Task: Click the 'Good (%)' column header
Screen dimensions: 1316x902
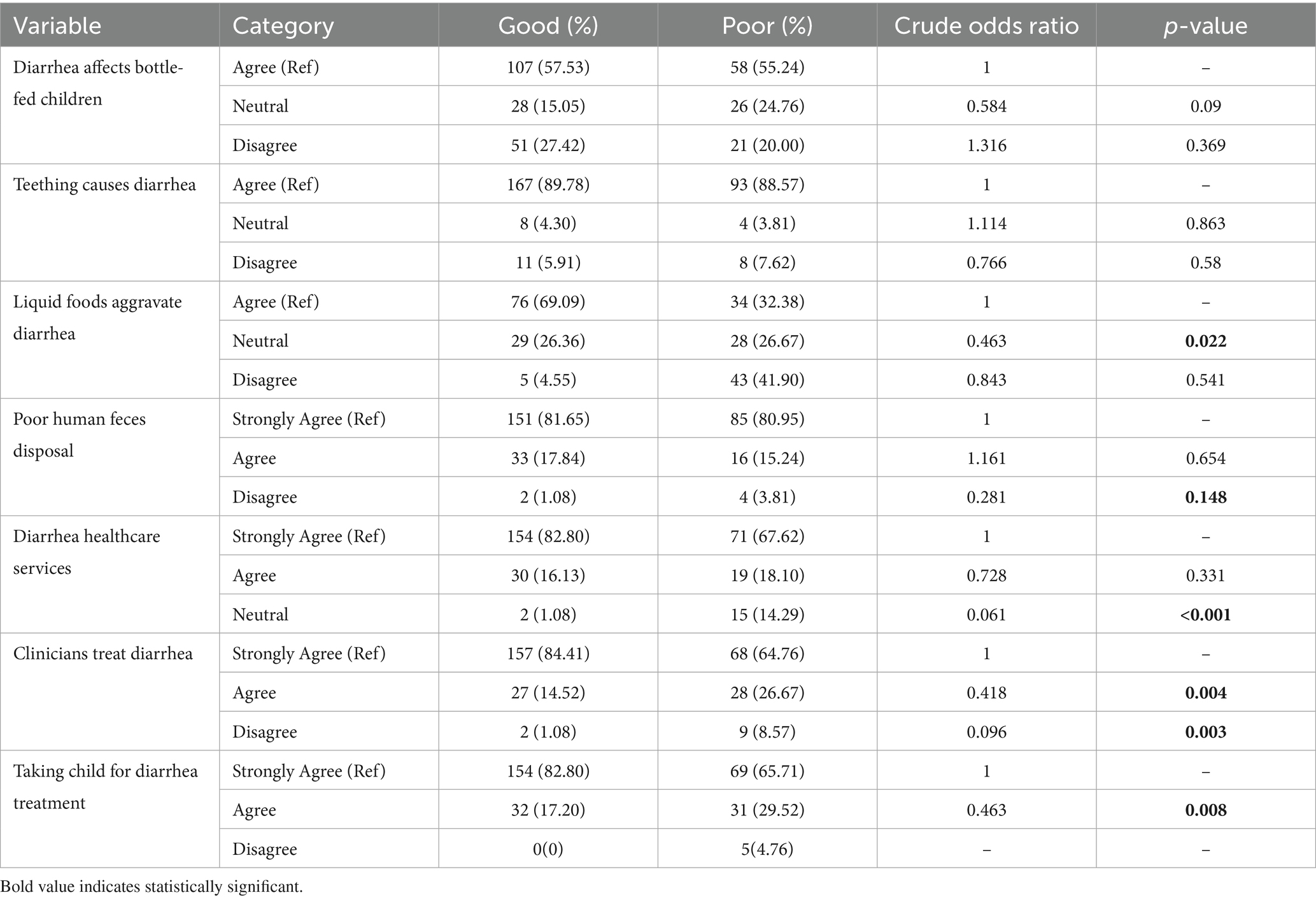Action: click(548, 25)
